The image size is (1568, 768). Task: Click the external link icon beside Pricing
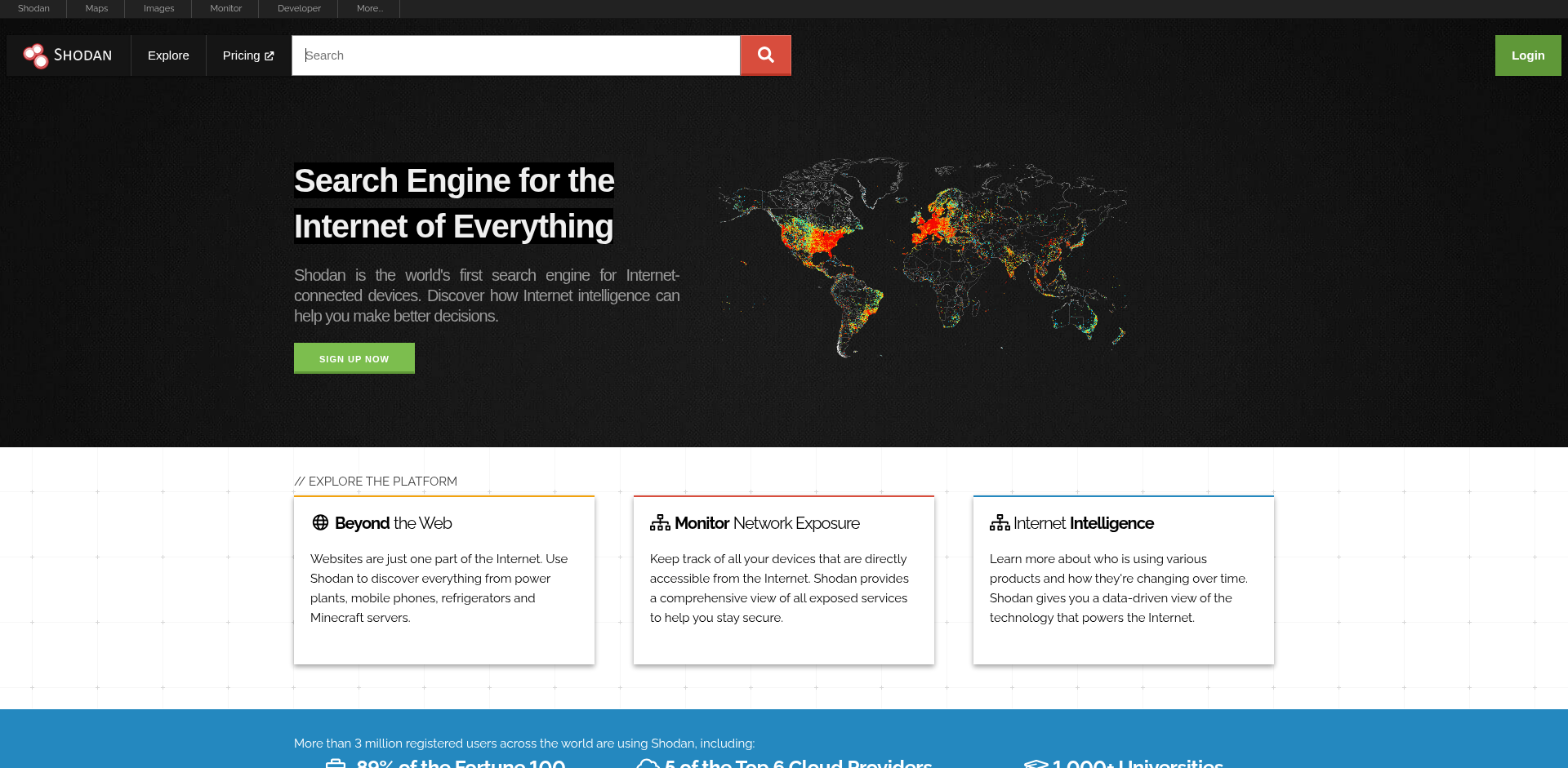coord(269,56)
